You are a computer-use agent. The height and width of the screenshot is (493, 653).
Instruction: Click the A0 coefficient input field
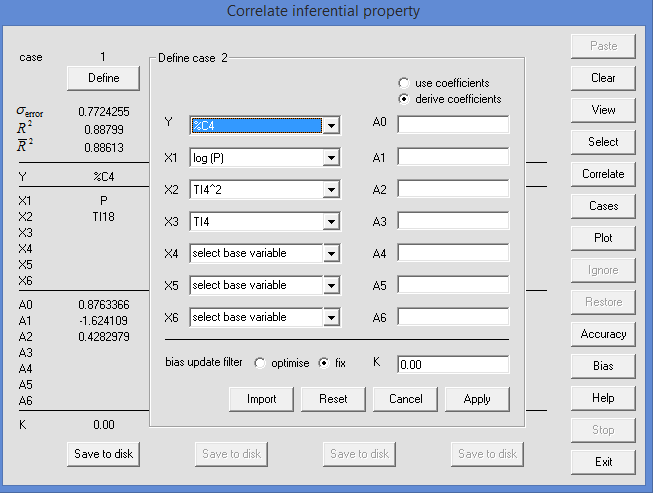tap(453, 124)
